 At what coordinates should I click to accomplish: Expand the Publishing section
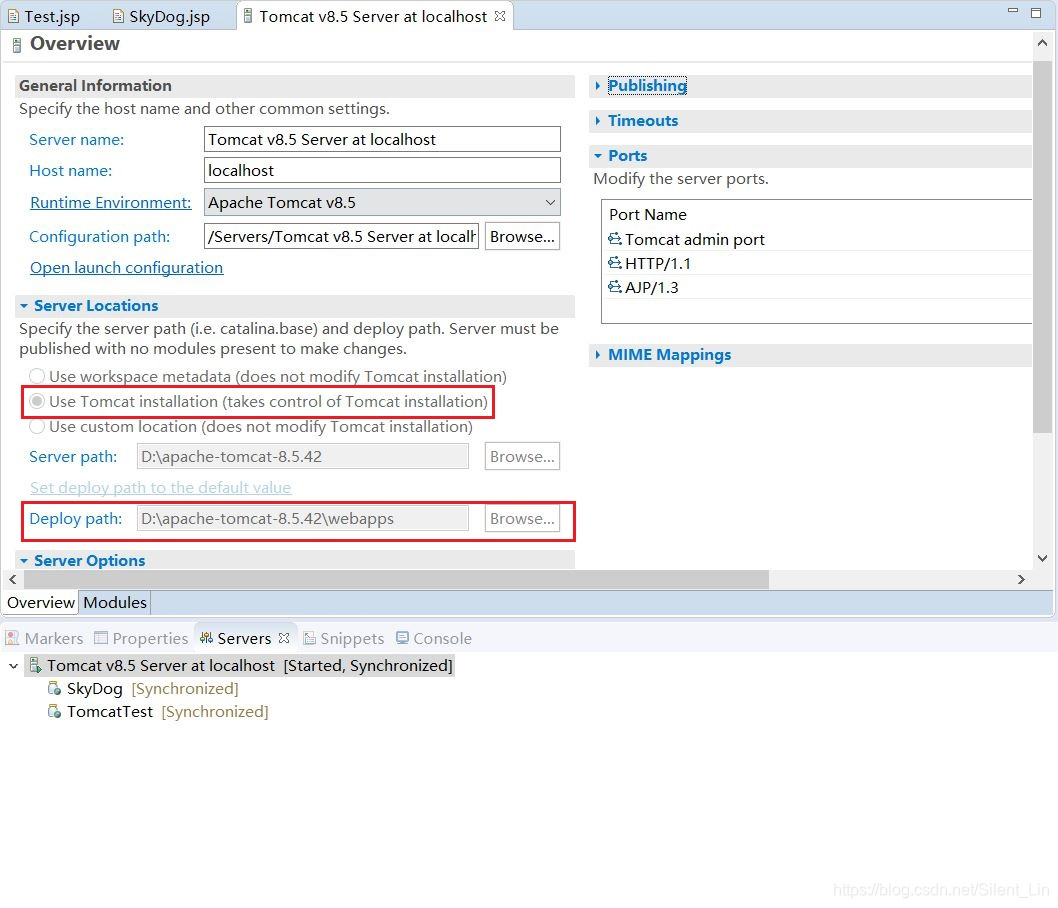[x=598, y=86]
